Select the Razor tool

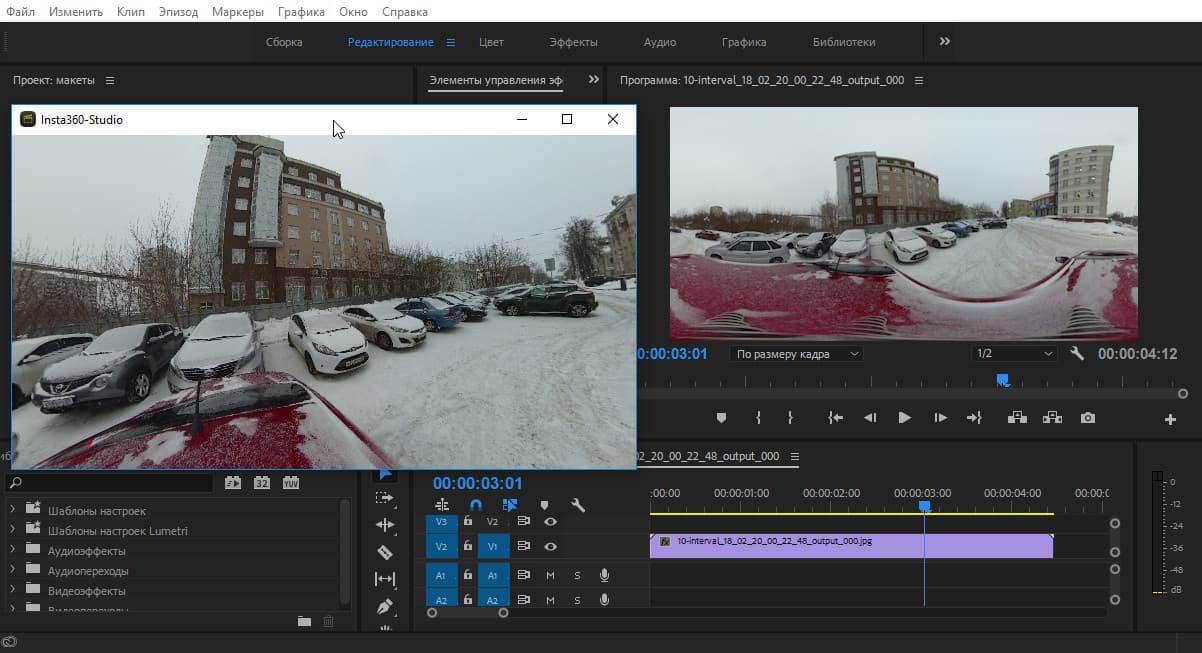click(x=385, y=552)
